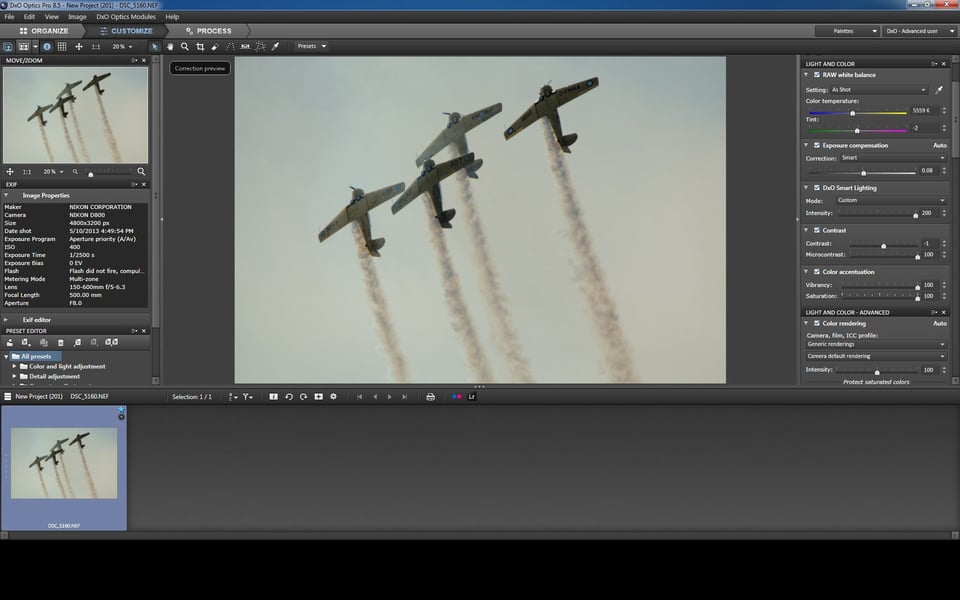Open the filmstrip sort order menu
This screenshot has height=600, width=960.
click(233, 397)
